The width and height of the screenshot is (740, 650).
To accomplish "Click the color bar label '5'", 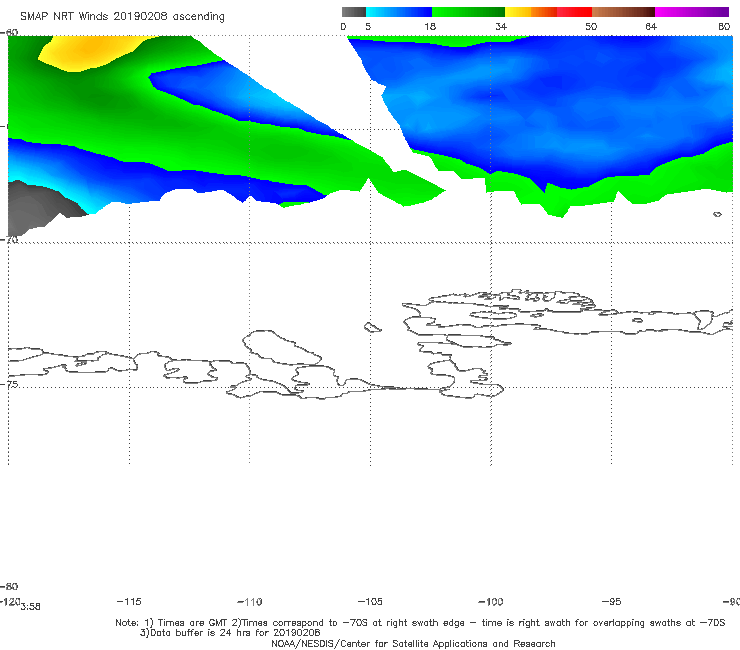I will pos(368,26).
